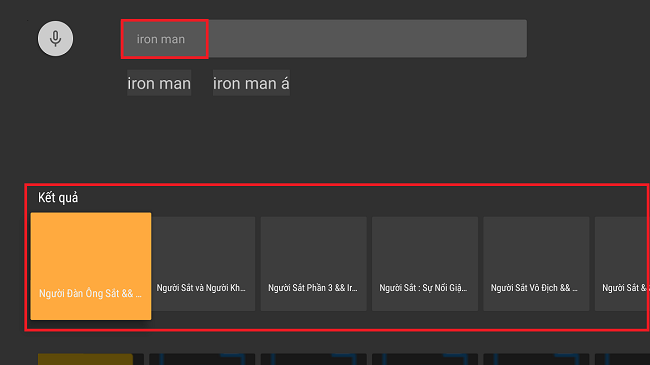Click the empty right portion of search bar
Viewport: 650px width, 365px height.
point(367,39)
